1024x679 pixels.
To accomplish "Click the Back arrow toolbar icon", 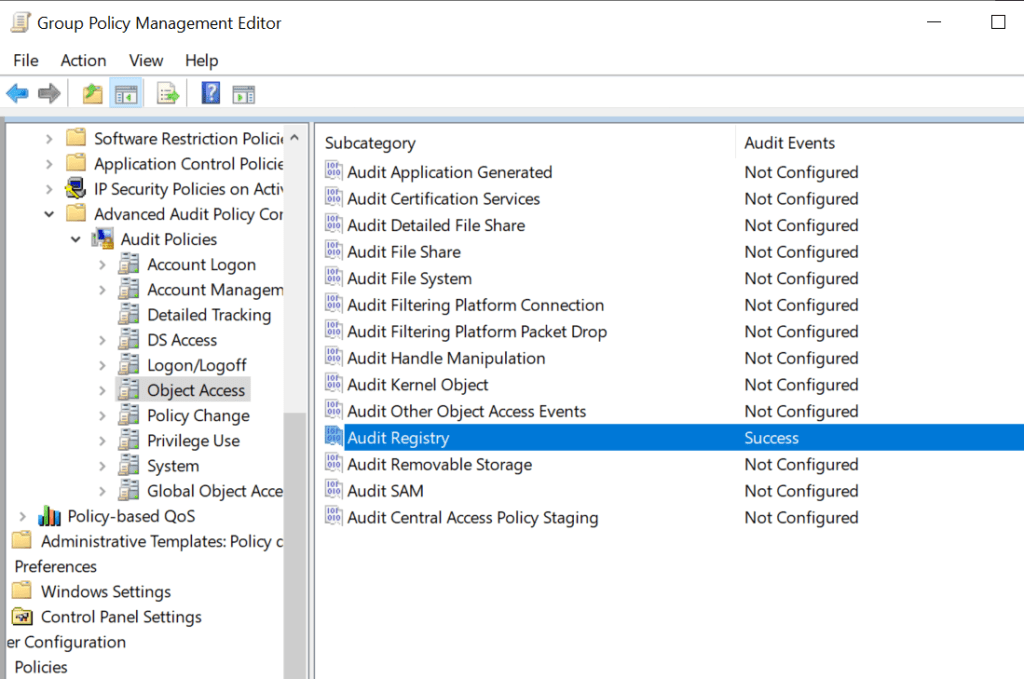I will (17, 94).
